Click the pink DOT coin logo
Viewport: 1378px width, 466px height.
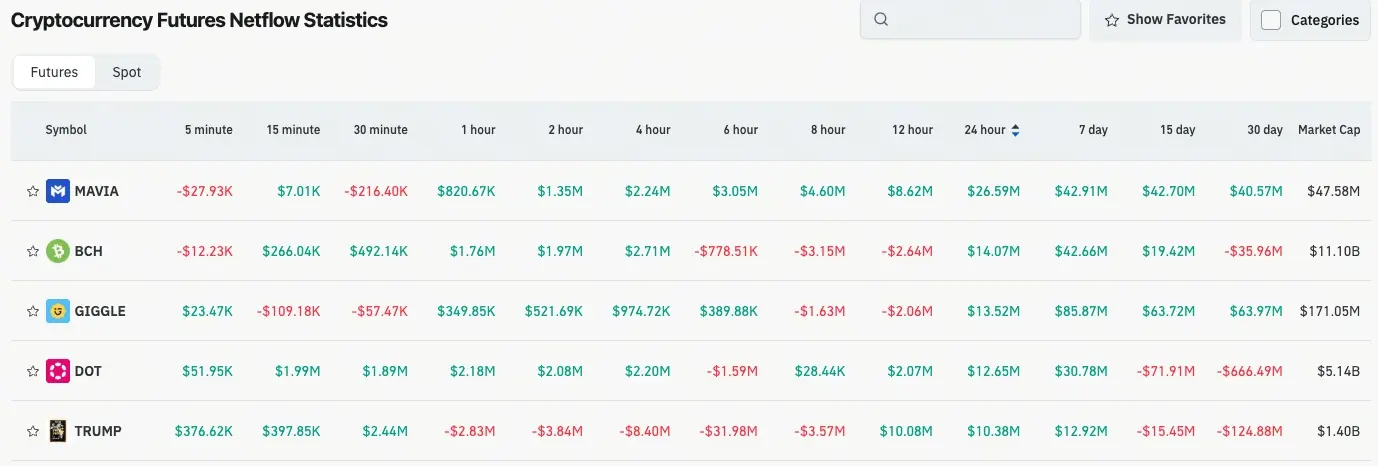pos(58,371)
